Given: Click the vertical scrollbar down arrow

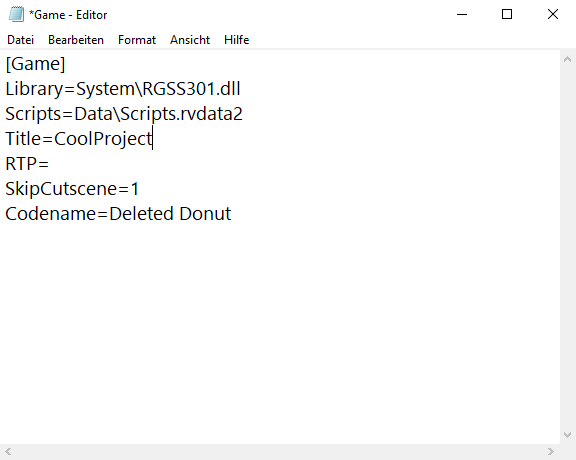Looking at the screenshot, I should (x=567, y=435).
